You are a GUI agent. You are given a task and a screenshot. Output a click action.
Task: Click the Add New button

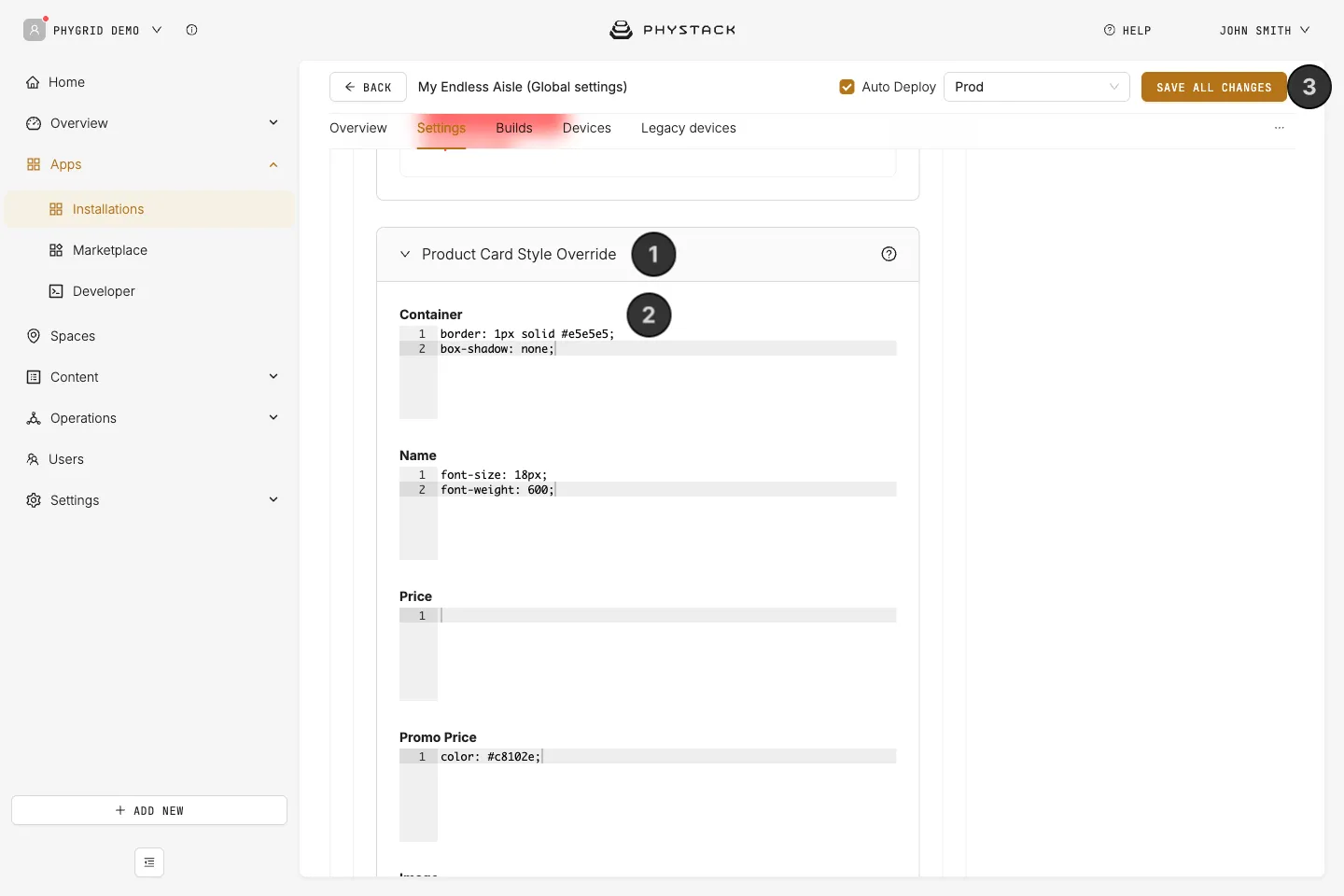click(149, 810)
